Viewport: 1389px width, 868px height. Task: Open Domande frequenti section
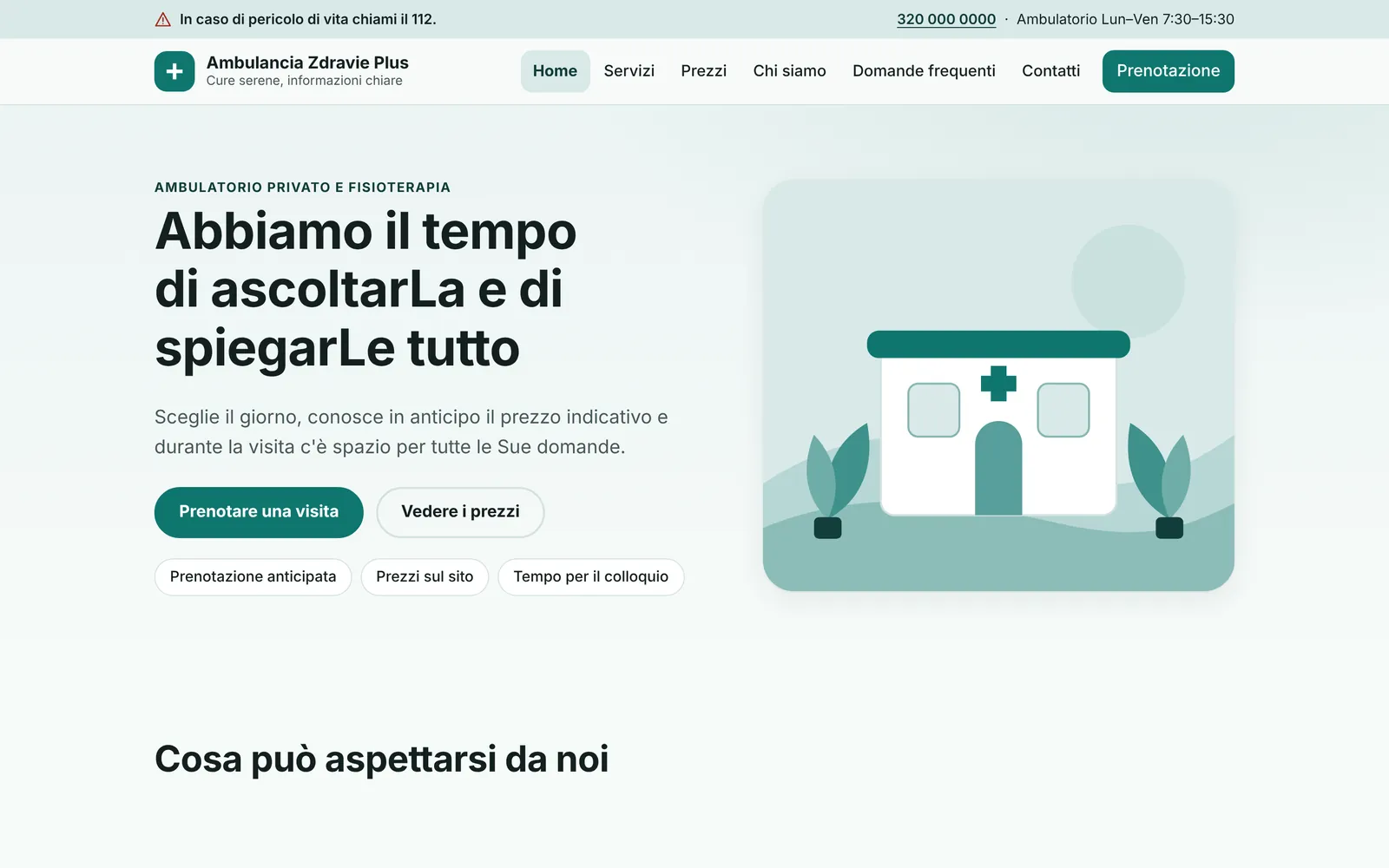click(924, 71)
